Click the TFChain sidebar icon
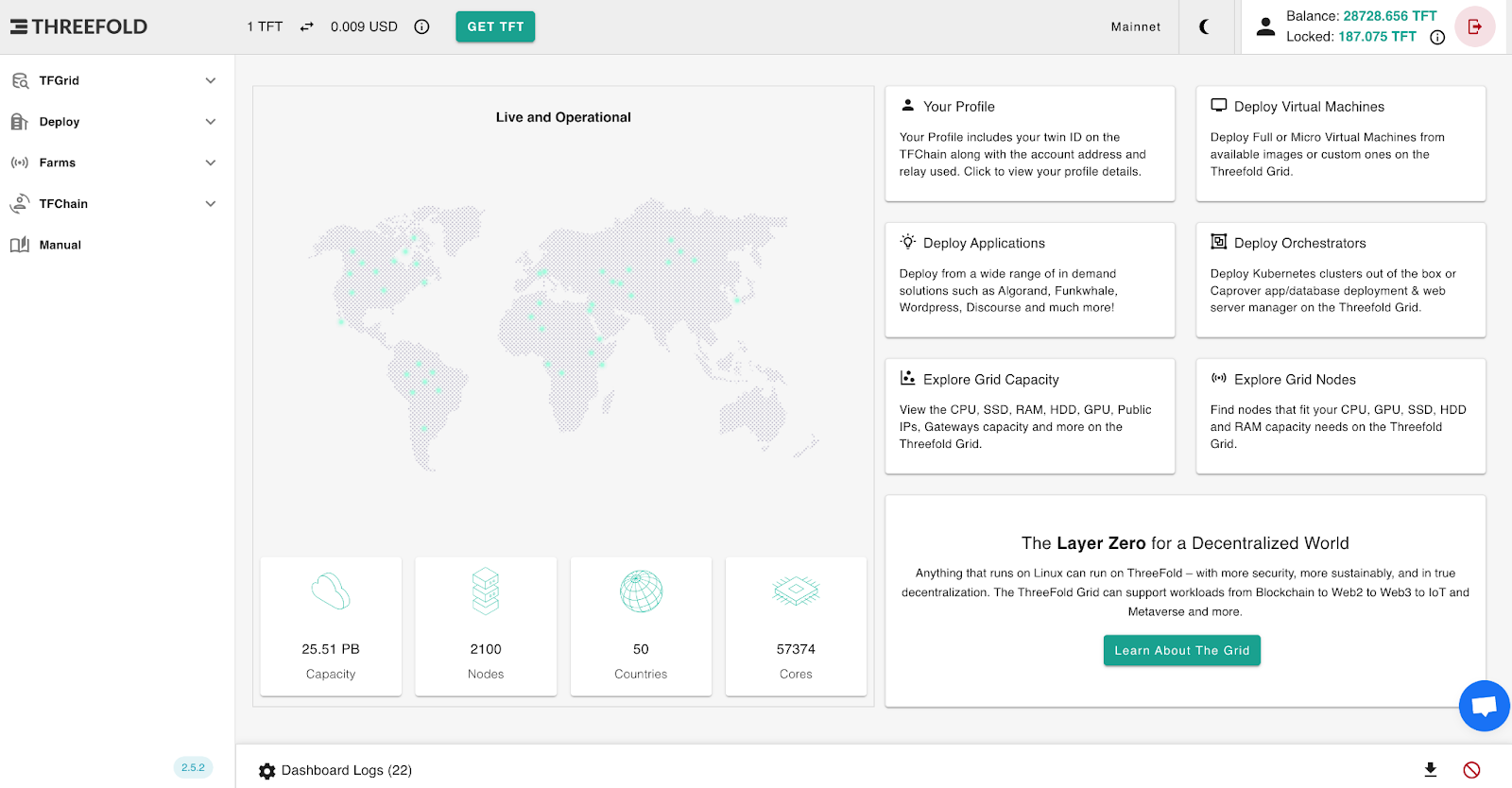This screenshot has width=1512, height=788. tap(19, 203)
